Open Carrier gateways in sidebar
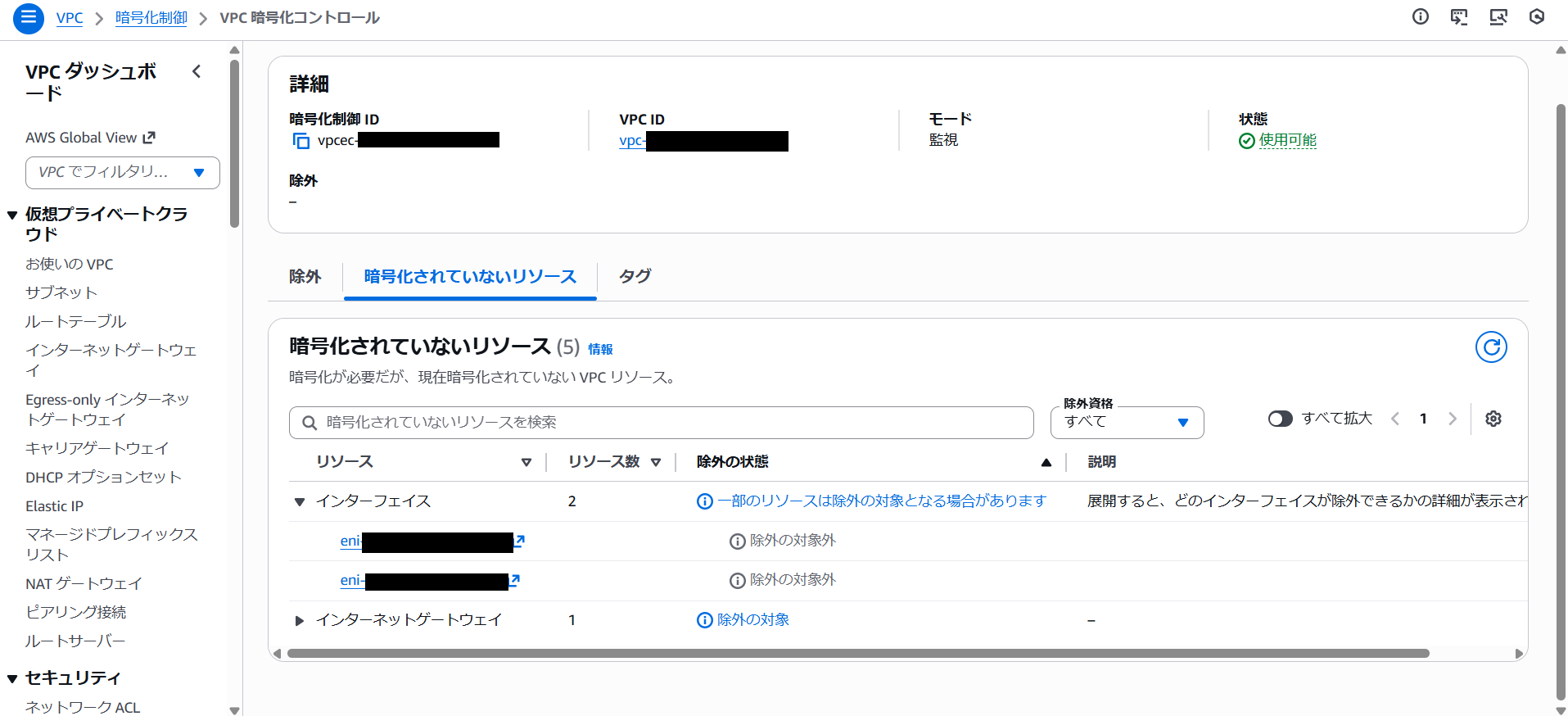This screenshot has height=716, width=1568. coord(97,448)
